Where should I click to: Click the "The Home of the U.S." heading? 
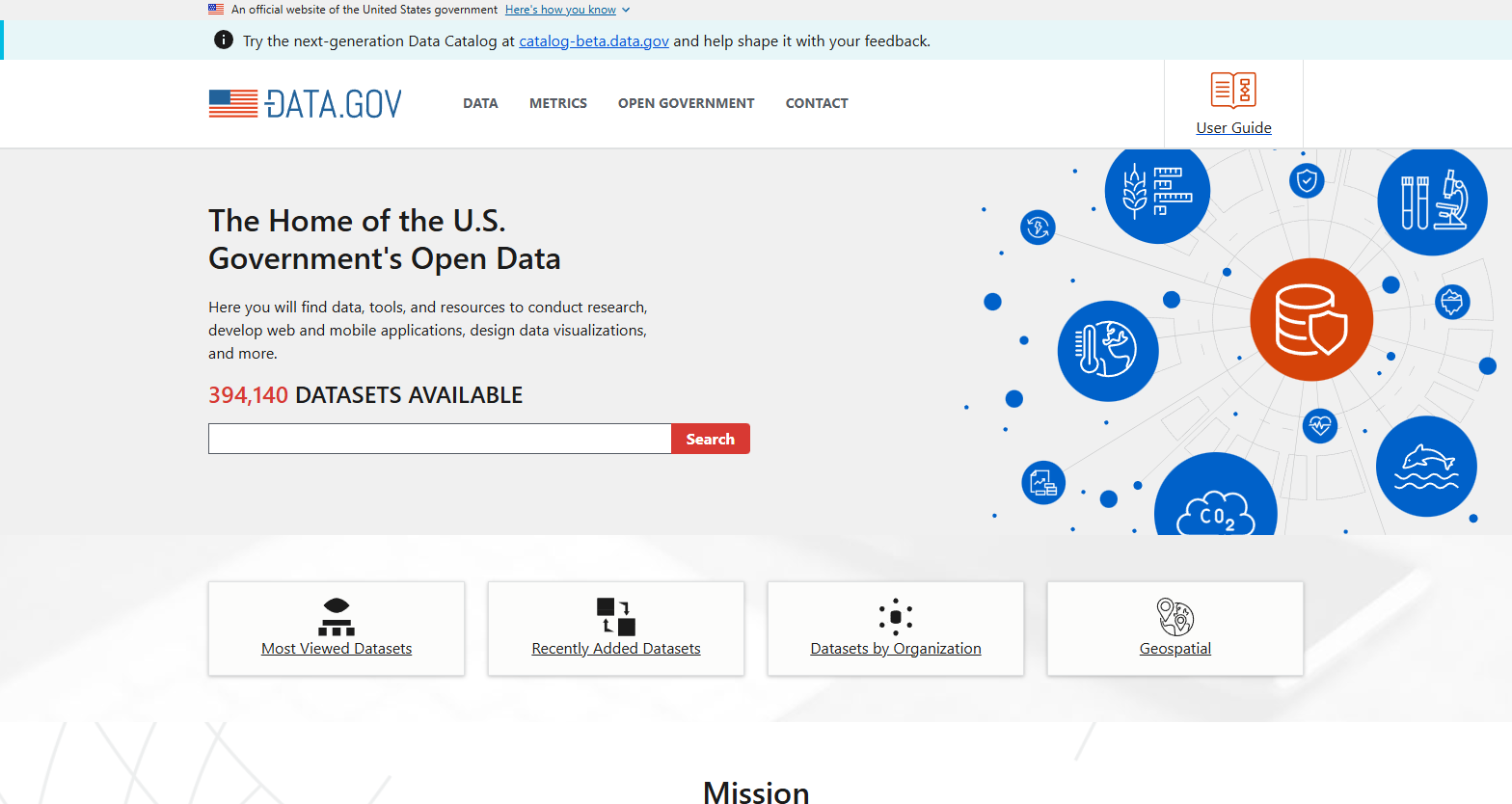point(357,221)
